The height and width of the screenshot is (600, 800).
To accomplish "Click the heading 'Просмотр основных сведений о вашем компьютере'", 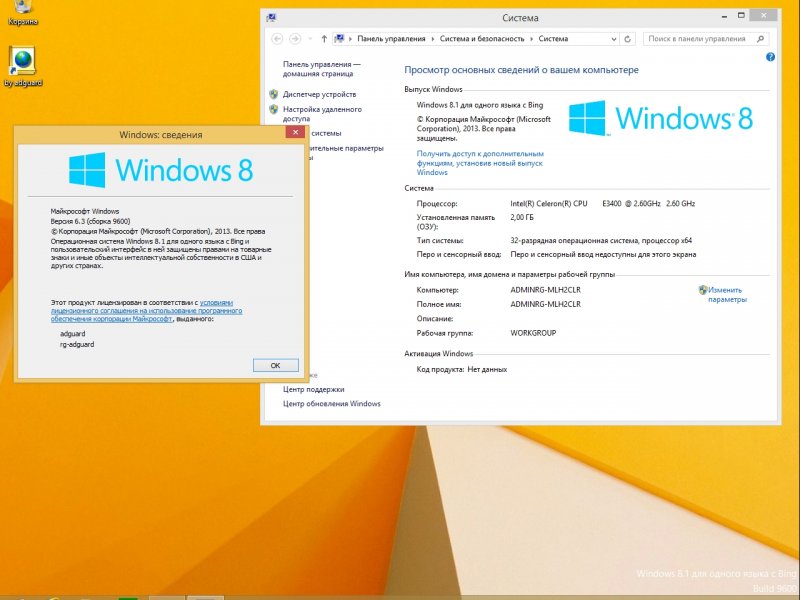I will [521, 70].
